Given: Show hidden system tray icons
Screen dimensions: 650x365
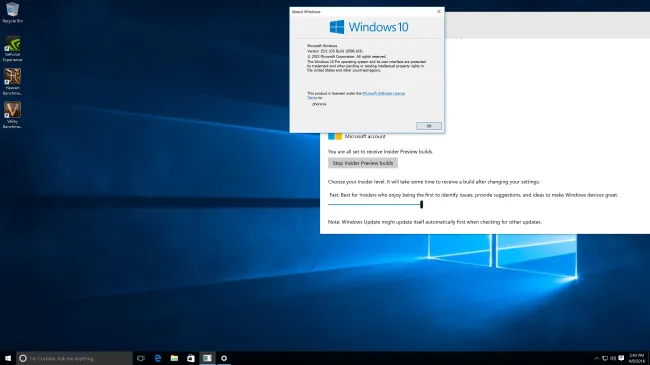Looking at the screenshot, I should [x=597, y=358].
